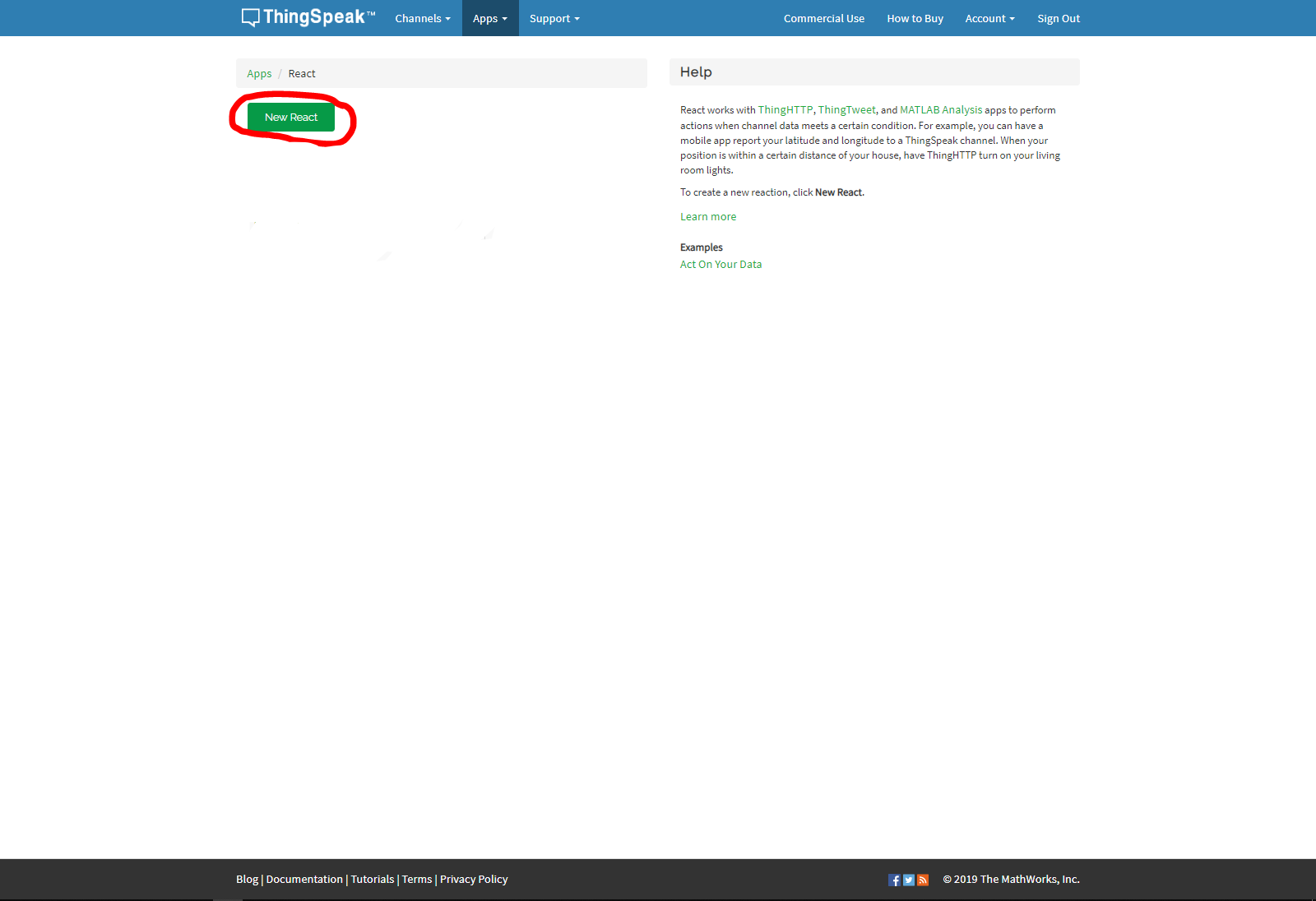Viewport: 1316px width, 901px height.
Task: Open the Support dropdown menu
Action: pos(554,18)
